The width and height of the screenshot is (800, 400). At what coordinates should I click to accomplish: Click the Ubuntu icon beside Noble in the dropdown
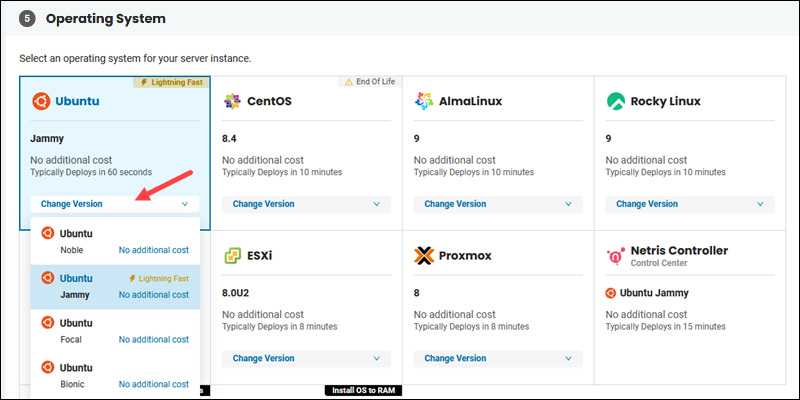tap(47, 233)
